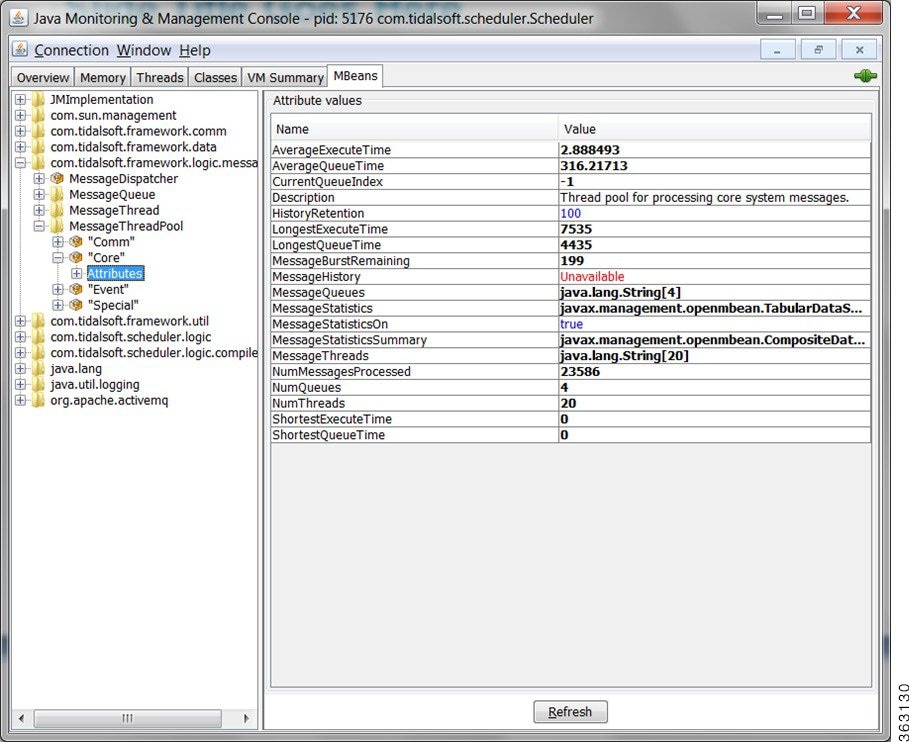
Task: Click the Refresh button
Action: pos(570,712)
